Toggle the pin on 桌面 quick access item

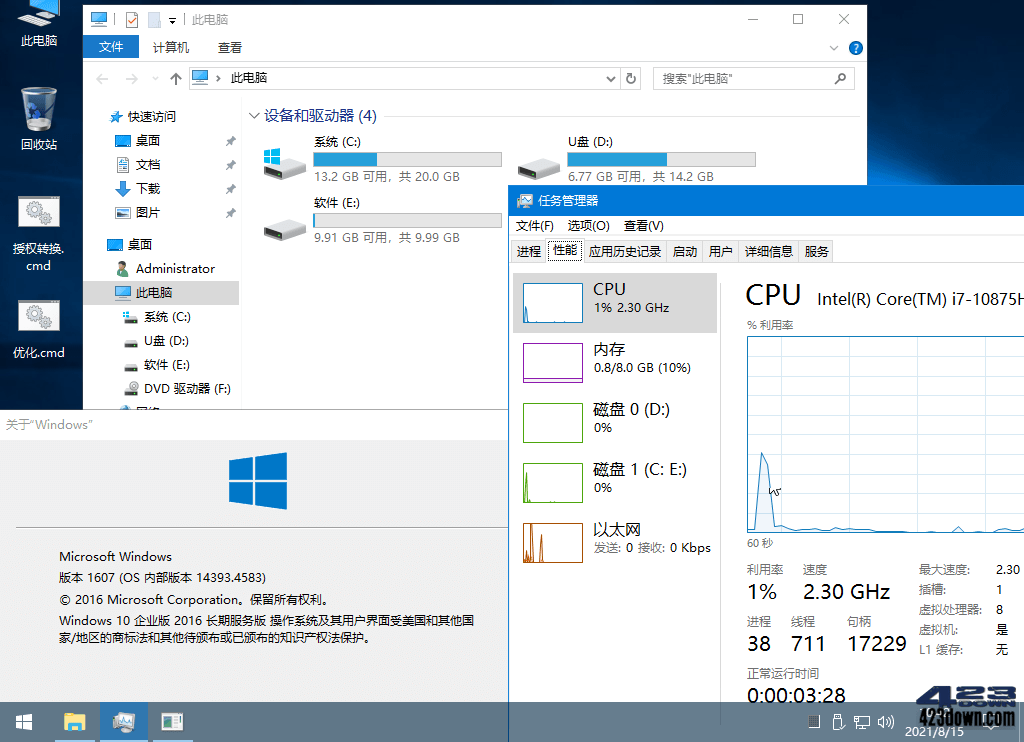pos(230,140)
